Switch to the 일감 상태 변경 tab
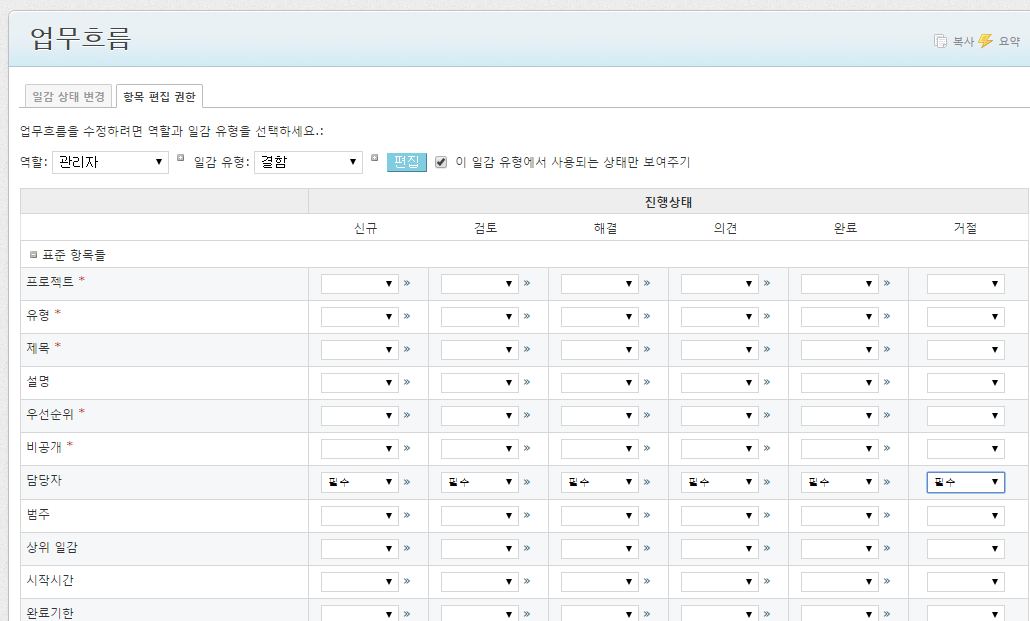 click(68, 96)
